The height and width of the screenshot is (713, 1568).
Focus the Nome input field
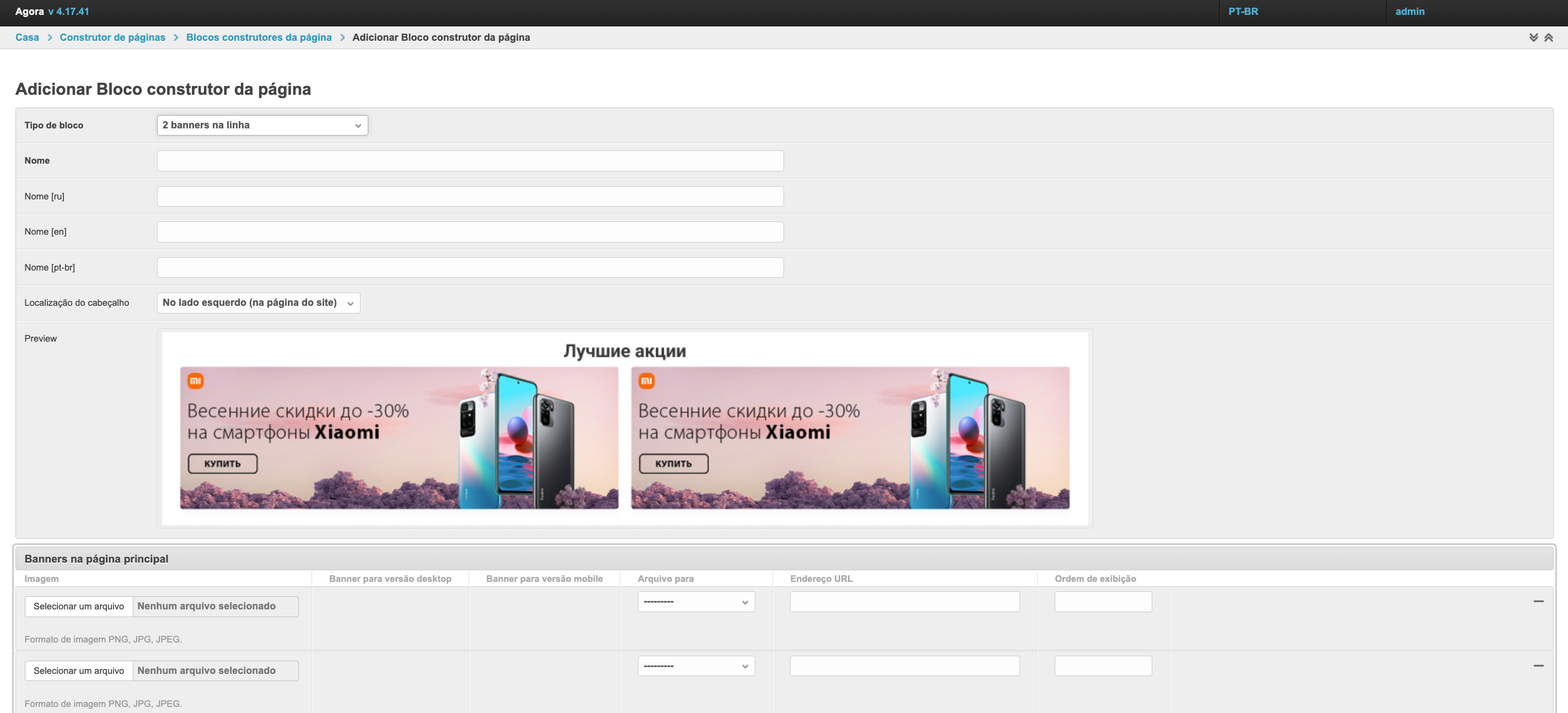(x=470, y=161)
